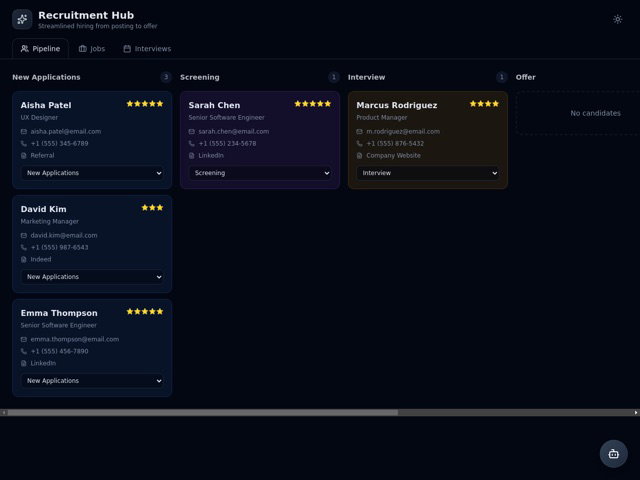Click david.kim@email.com address
The image size is (640, 480).
[x=64, y=236]
